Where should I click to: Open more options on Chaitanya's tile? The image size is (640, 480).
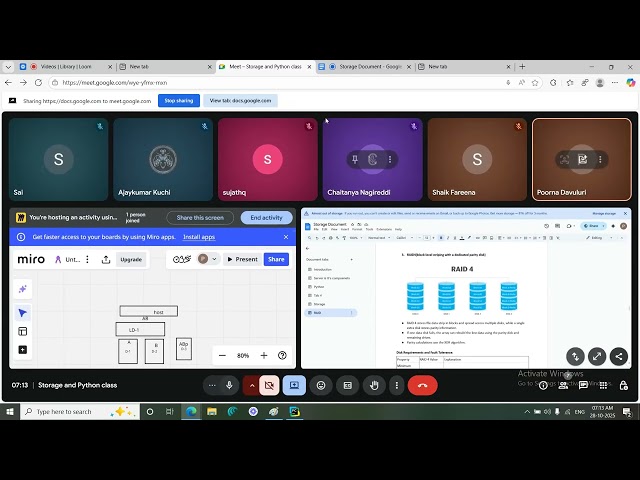coord(390,159)
